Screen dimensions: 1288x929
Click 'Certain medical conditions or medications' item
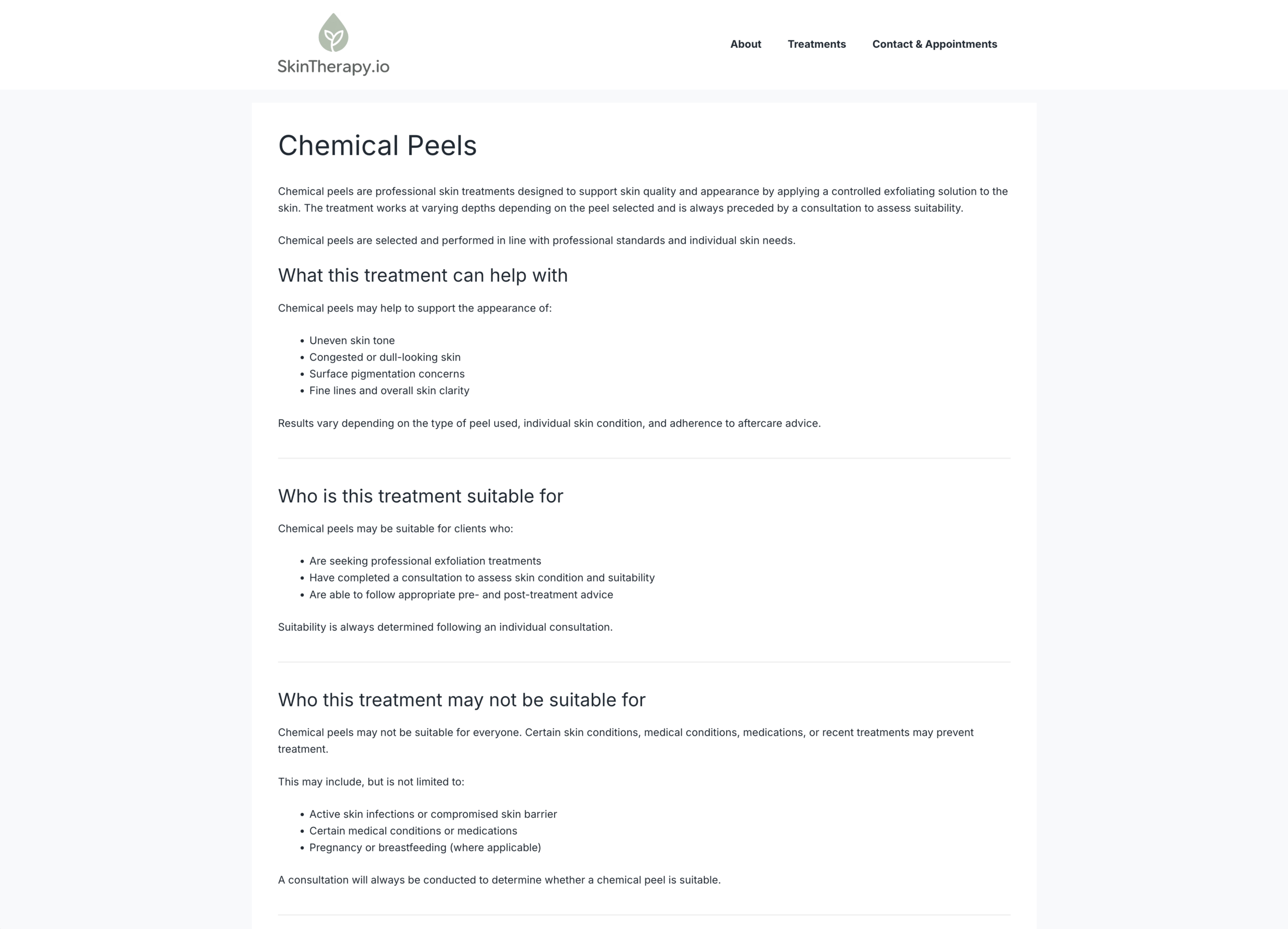[x=413, y=831]
